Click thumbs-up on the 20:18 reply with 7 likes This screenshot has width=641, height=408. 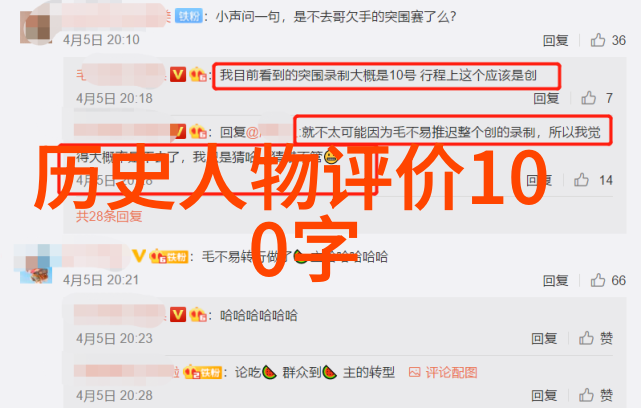pos(589,98)
